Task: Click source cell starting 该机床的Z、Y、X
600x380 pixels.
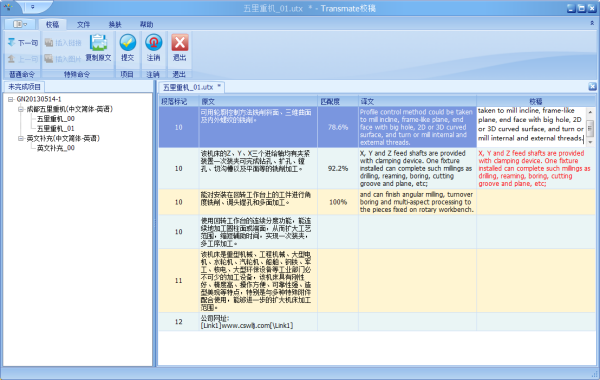Action: 258,168
